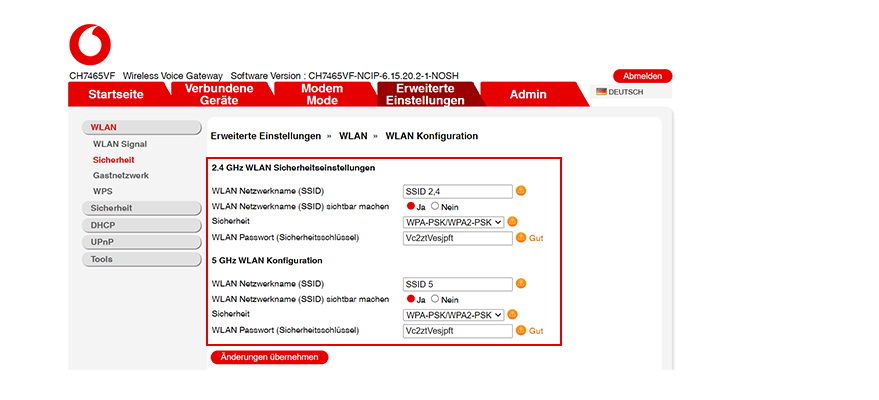
Task: Open the 2.4 GHz Sicherheit dropdown
Action: tap(453, 222)
